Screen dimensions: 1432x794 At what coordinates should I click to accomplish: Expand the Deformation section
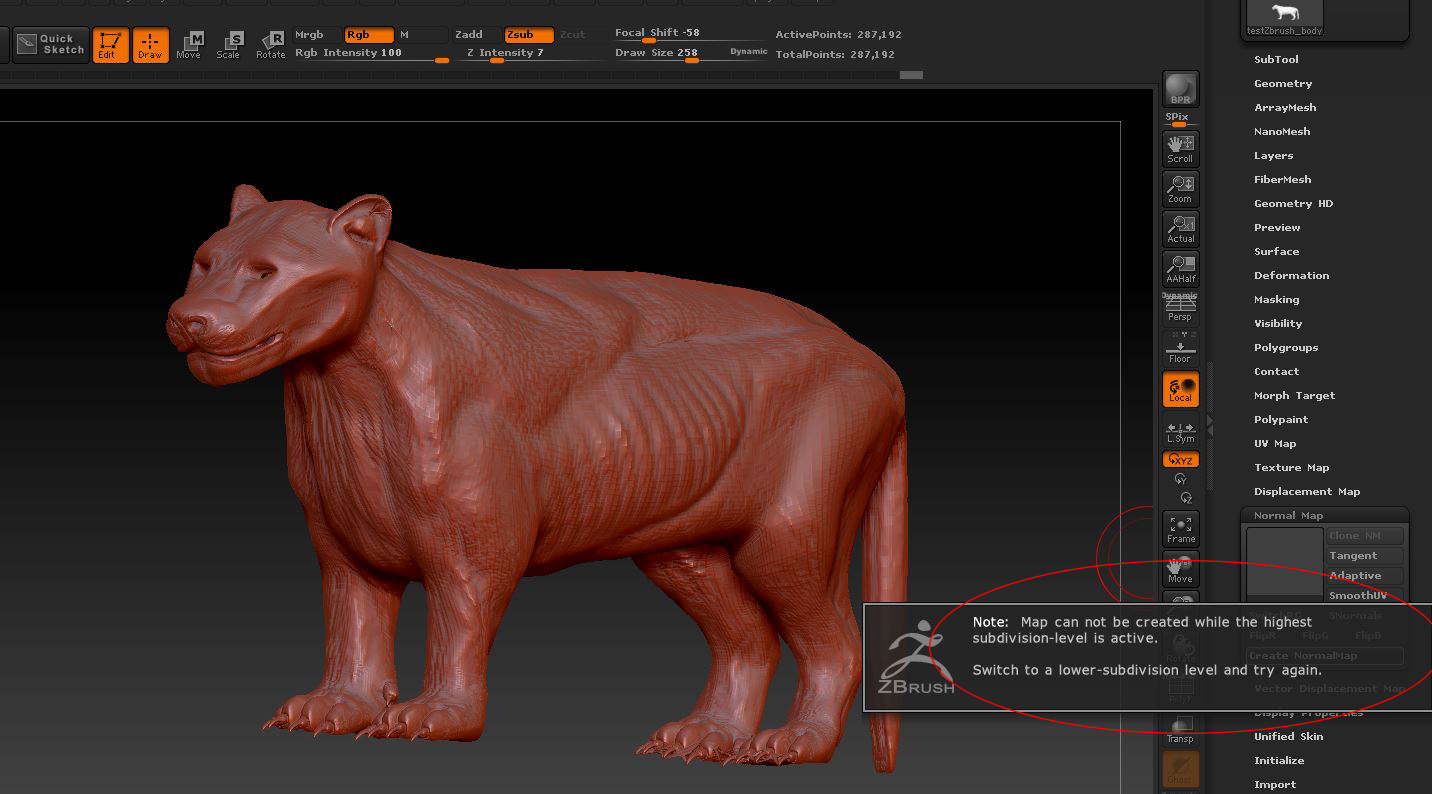pos(1292,276)
